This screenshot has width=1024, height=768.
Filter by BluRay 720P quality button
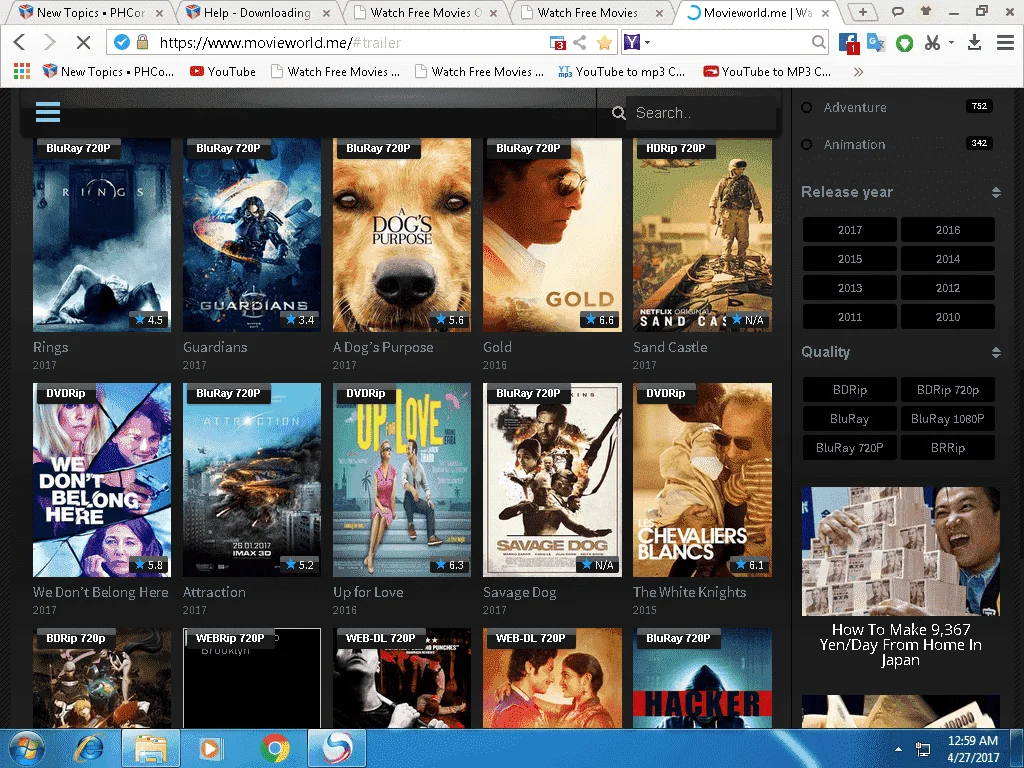click(850, 448)
